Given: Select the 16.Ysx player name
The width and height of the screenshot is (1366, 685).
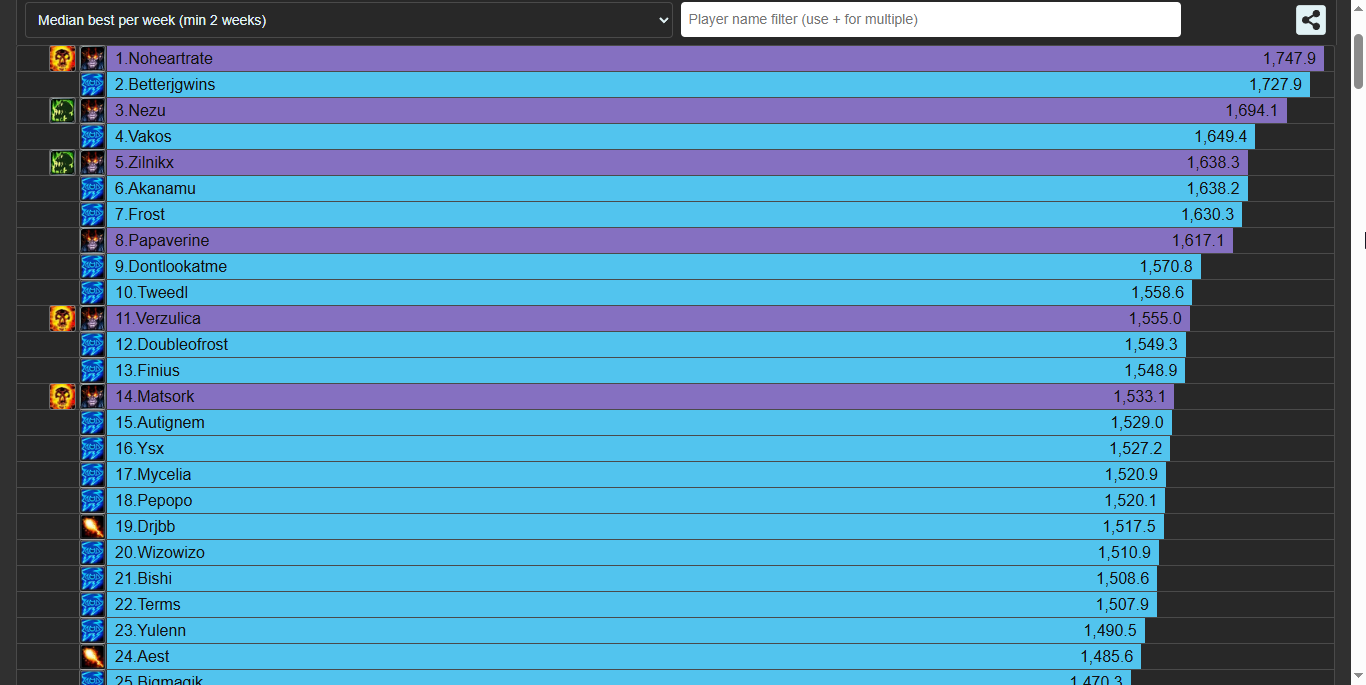Looking at the screenshot, I should coord(139,449).
